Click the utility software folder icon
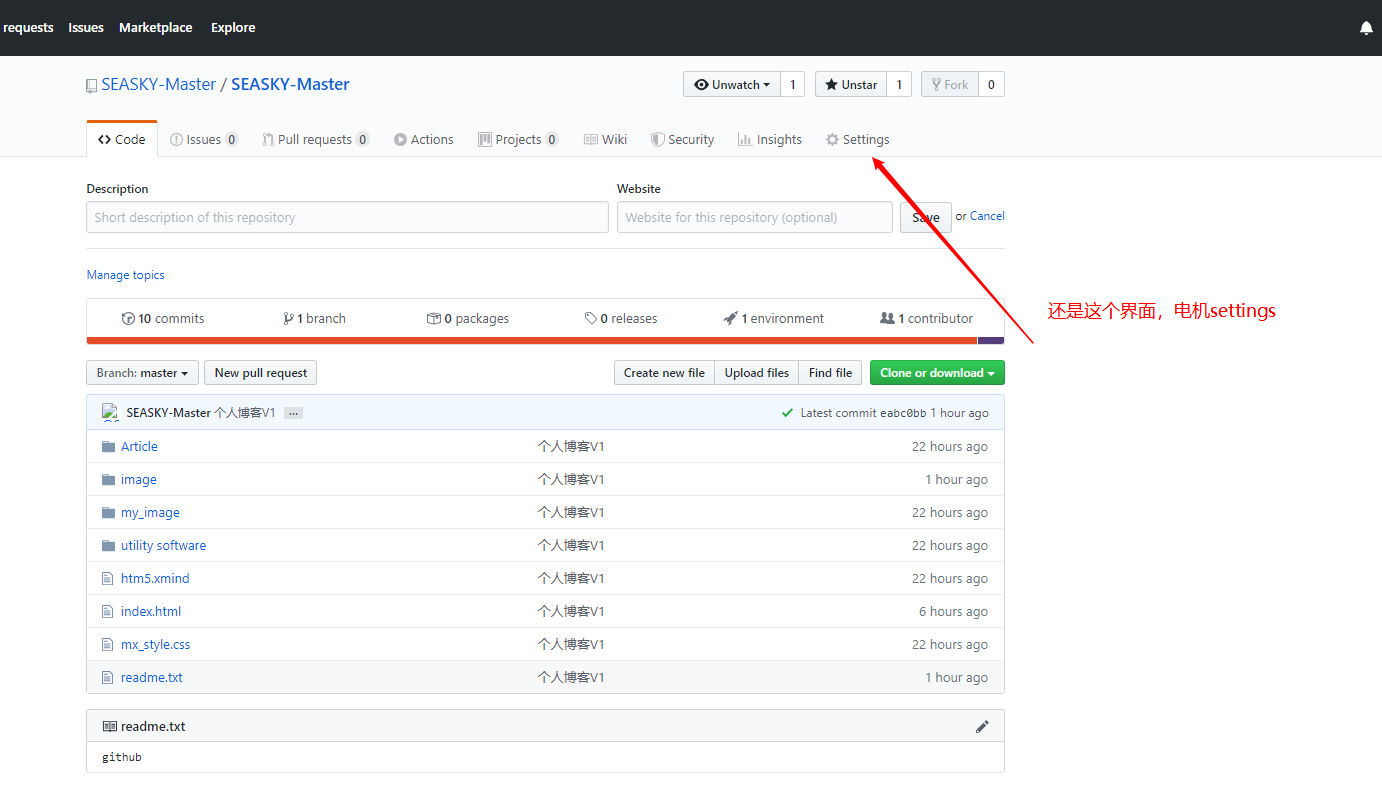The width and height of the screenshot is (1382, 789). pos(109,546)
